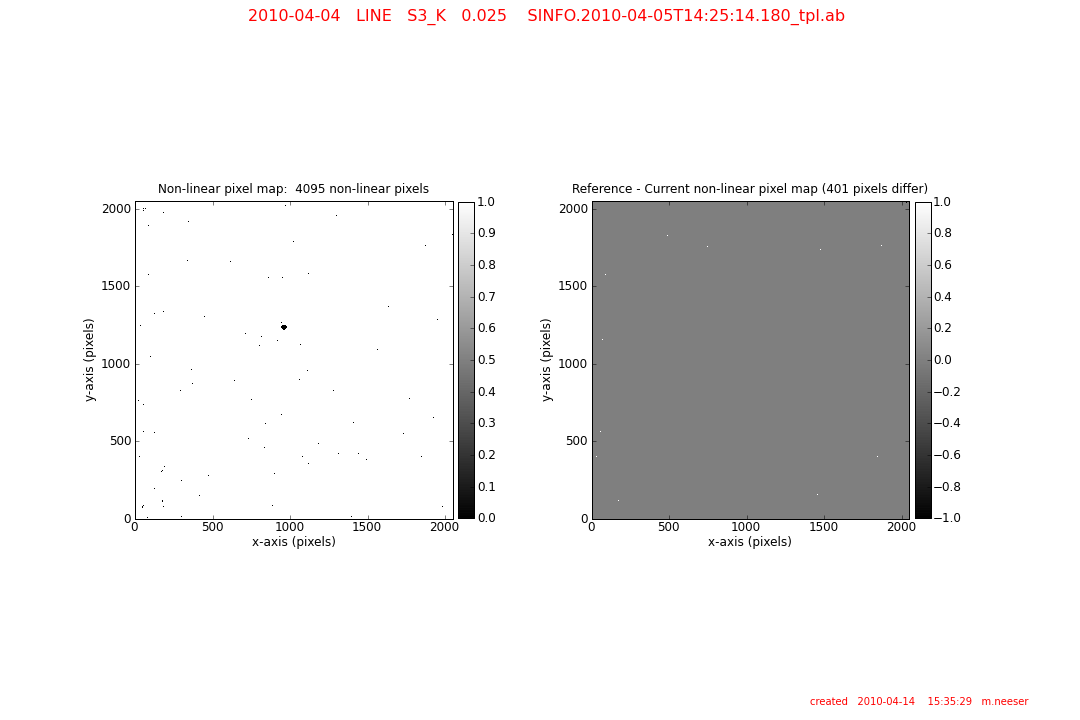
Task: Click the 1500 y-axis tick of the left plot
Action: click(116, 286)
